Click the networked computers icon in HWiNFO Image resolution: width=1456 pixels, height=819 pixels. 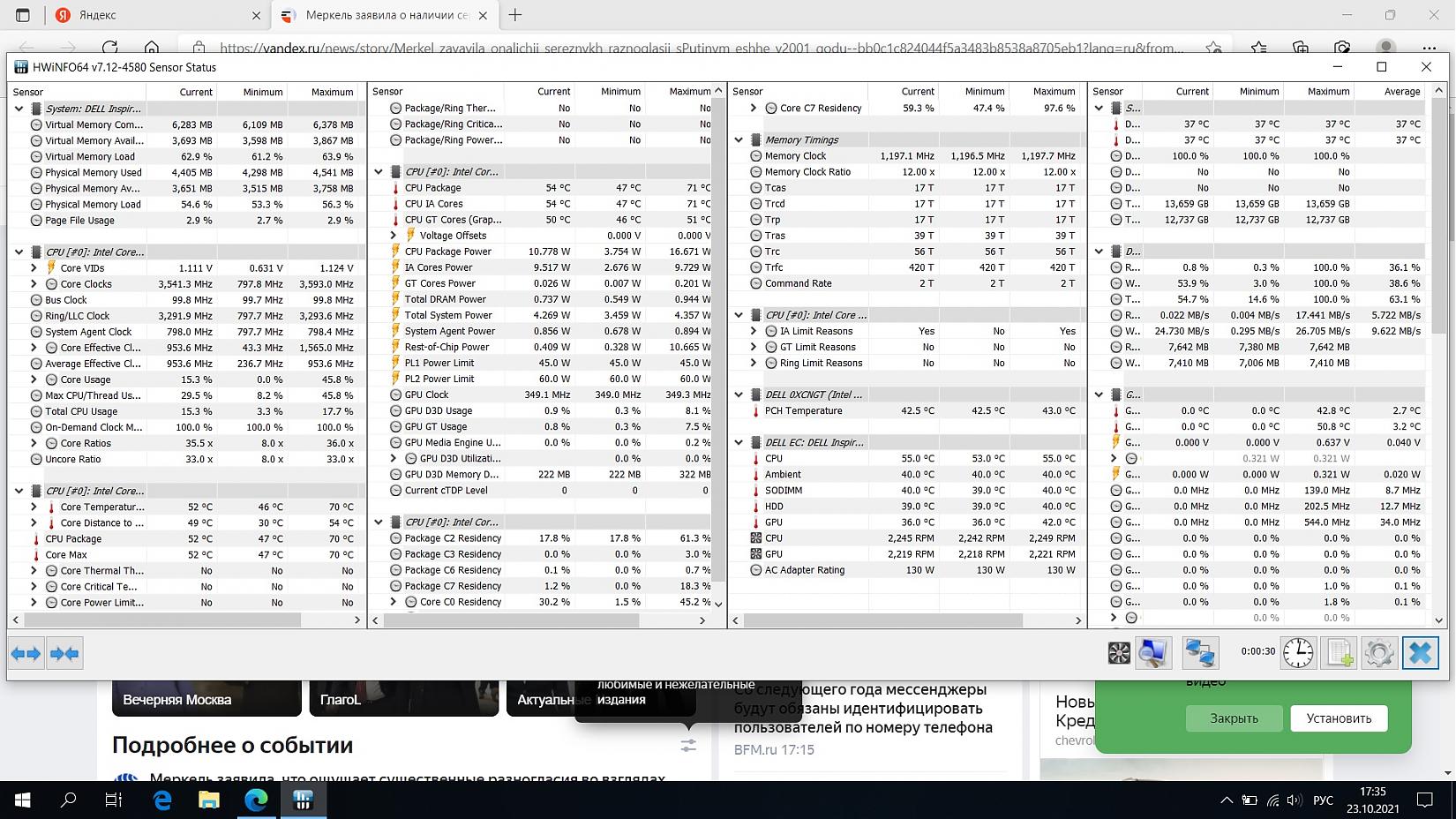click(1200, 653)
